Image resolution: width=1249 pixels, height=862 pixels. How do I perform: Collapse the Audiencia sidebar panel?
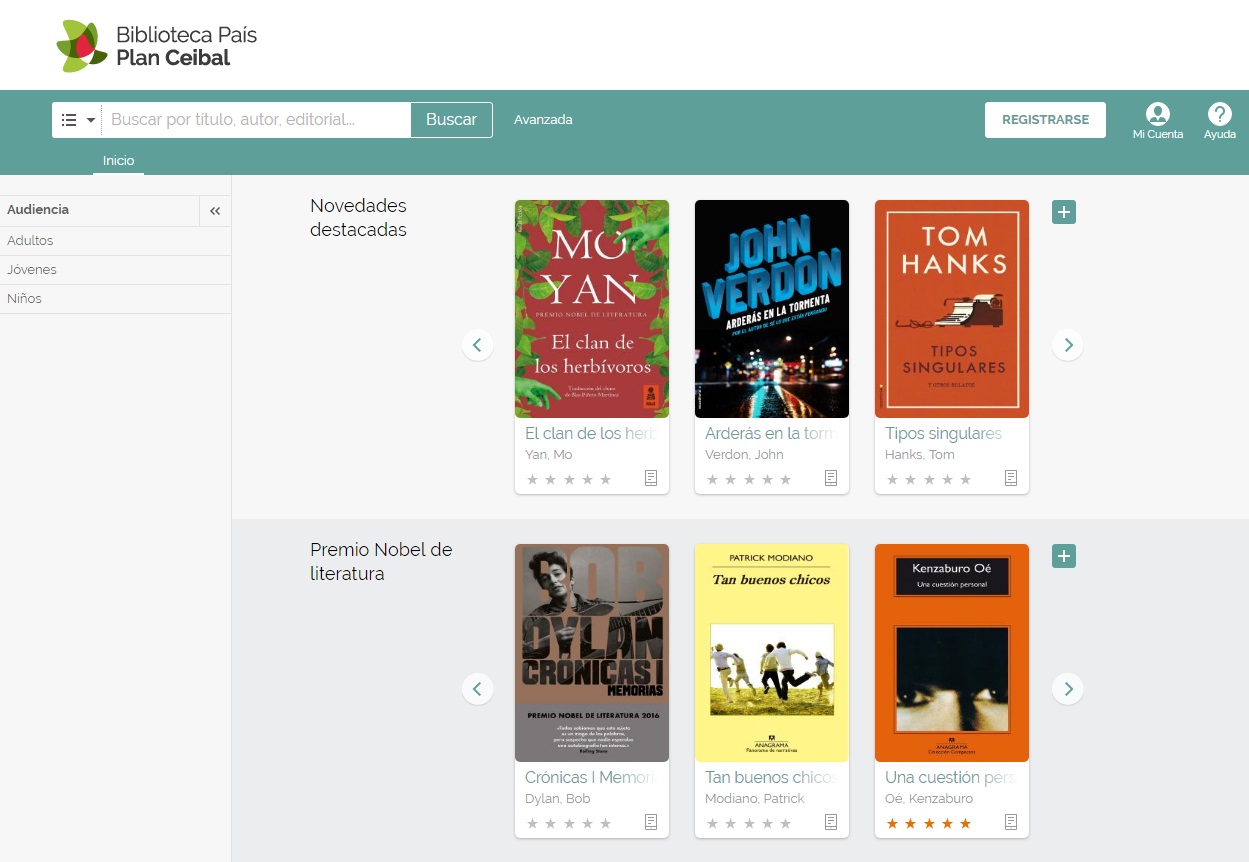pyautogui.click(x=215, y=211)
